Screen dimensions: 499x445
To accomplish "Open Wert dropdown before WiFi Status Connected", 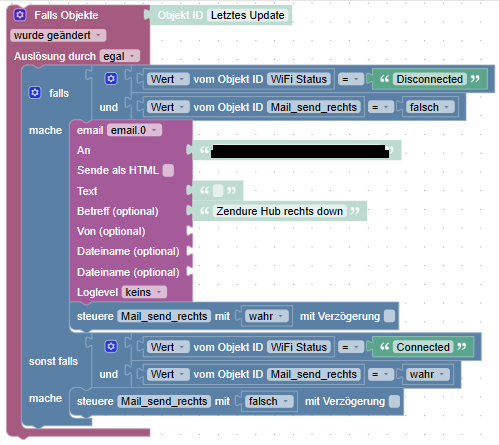I will click(168, 347).
